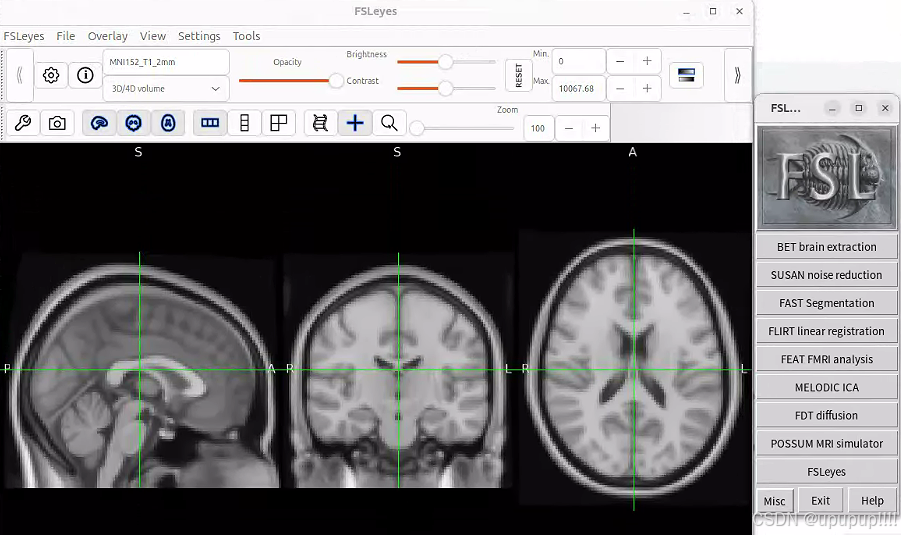Select horizontal canvas layout
The width and height of the screenshot is (901, 535).
[x=210, y=123]
